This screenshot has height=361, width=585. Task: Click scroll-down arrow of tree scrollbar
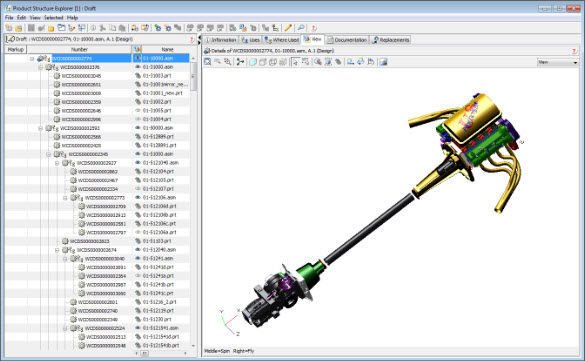(194, 346)
